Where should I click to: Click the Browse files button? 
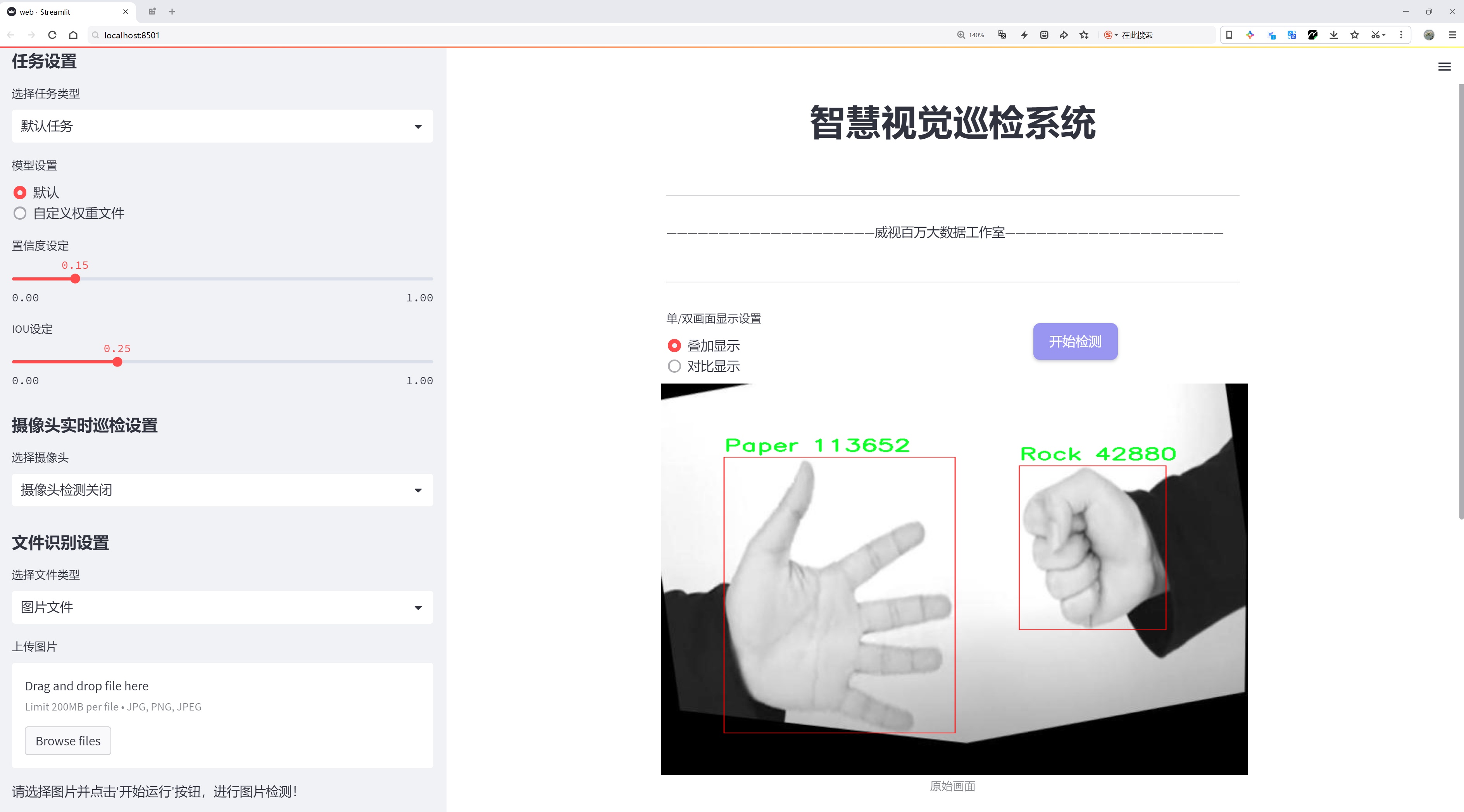(68, 741)
